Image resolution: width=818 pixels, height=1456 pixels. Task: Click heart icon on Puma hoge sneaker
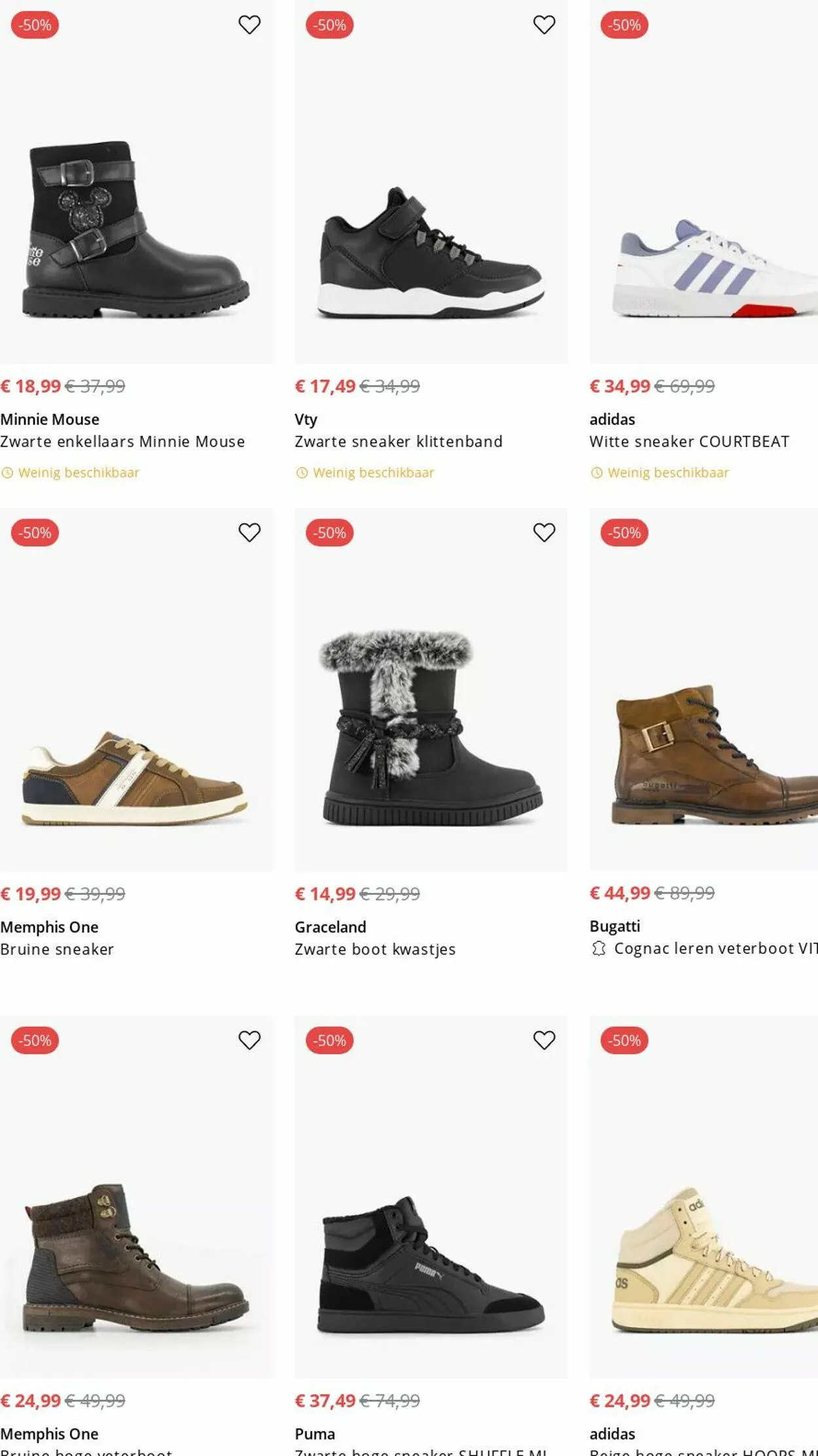point(544,1040)
